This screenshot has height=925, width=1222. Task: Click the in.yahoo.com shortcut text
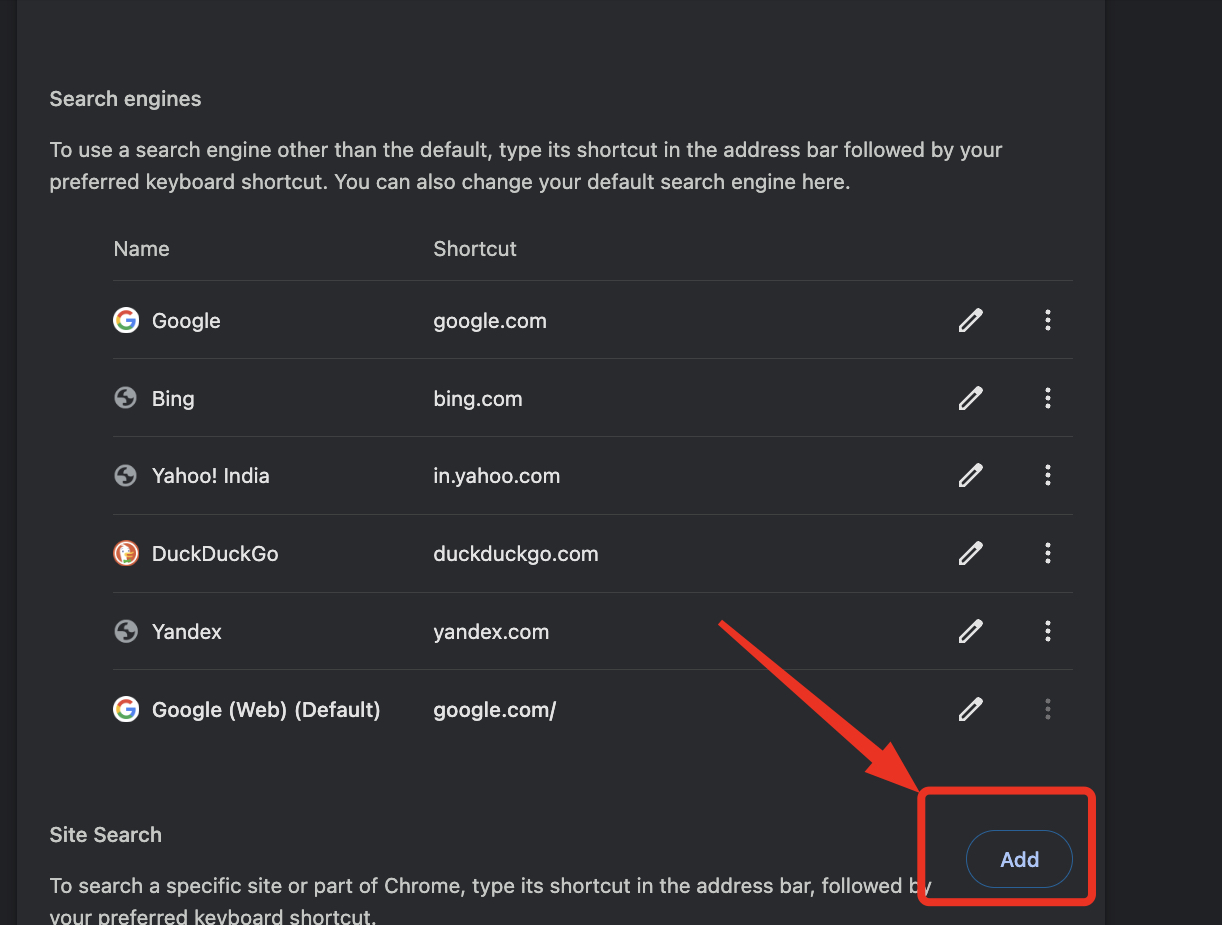click(x=496, y=476)
